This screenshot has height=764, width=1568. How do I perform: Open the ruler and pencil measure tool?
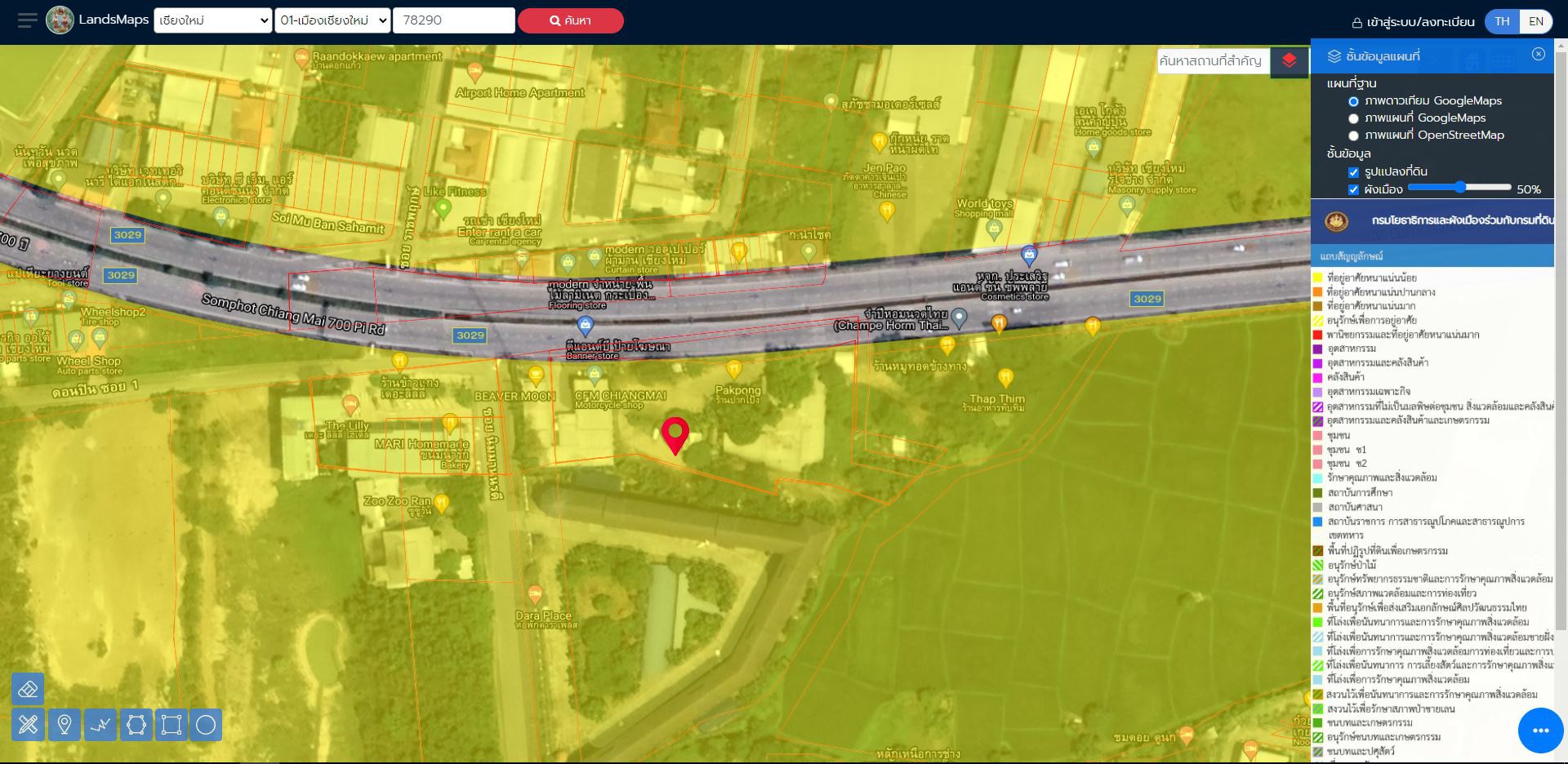(x=28, y=725)
